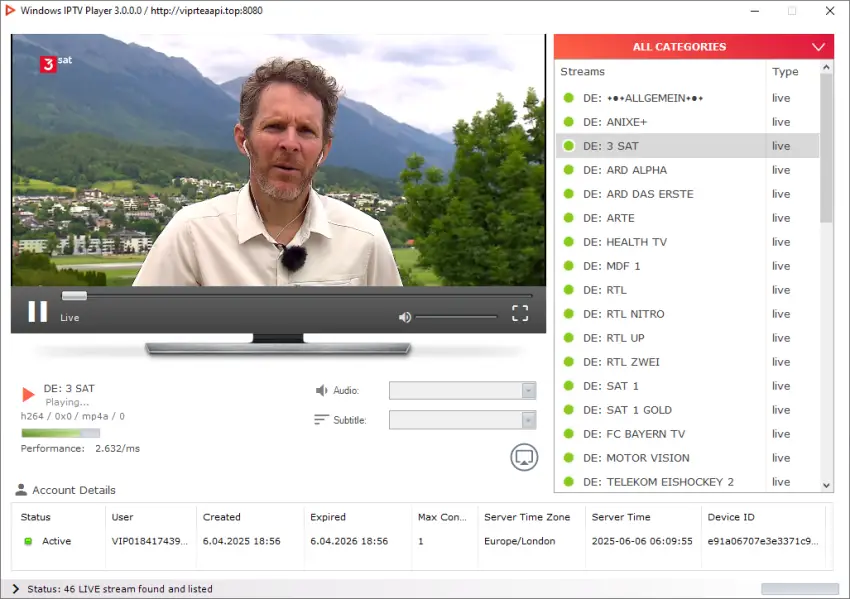Play the DE: SAT 1 GOLD stream

pos(687,410)
